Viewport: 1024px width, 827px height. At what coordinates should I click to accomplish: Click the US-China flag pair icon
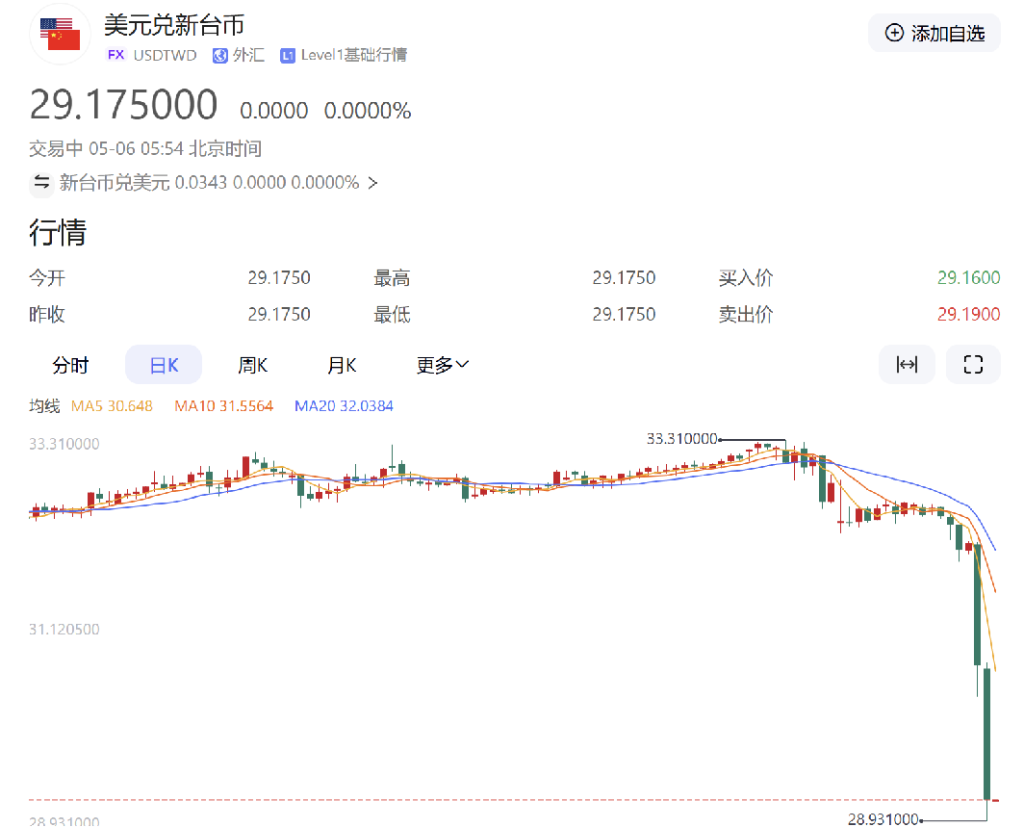(65, 34)
